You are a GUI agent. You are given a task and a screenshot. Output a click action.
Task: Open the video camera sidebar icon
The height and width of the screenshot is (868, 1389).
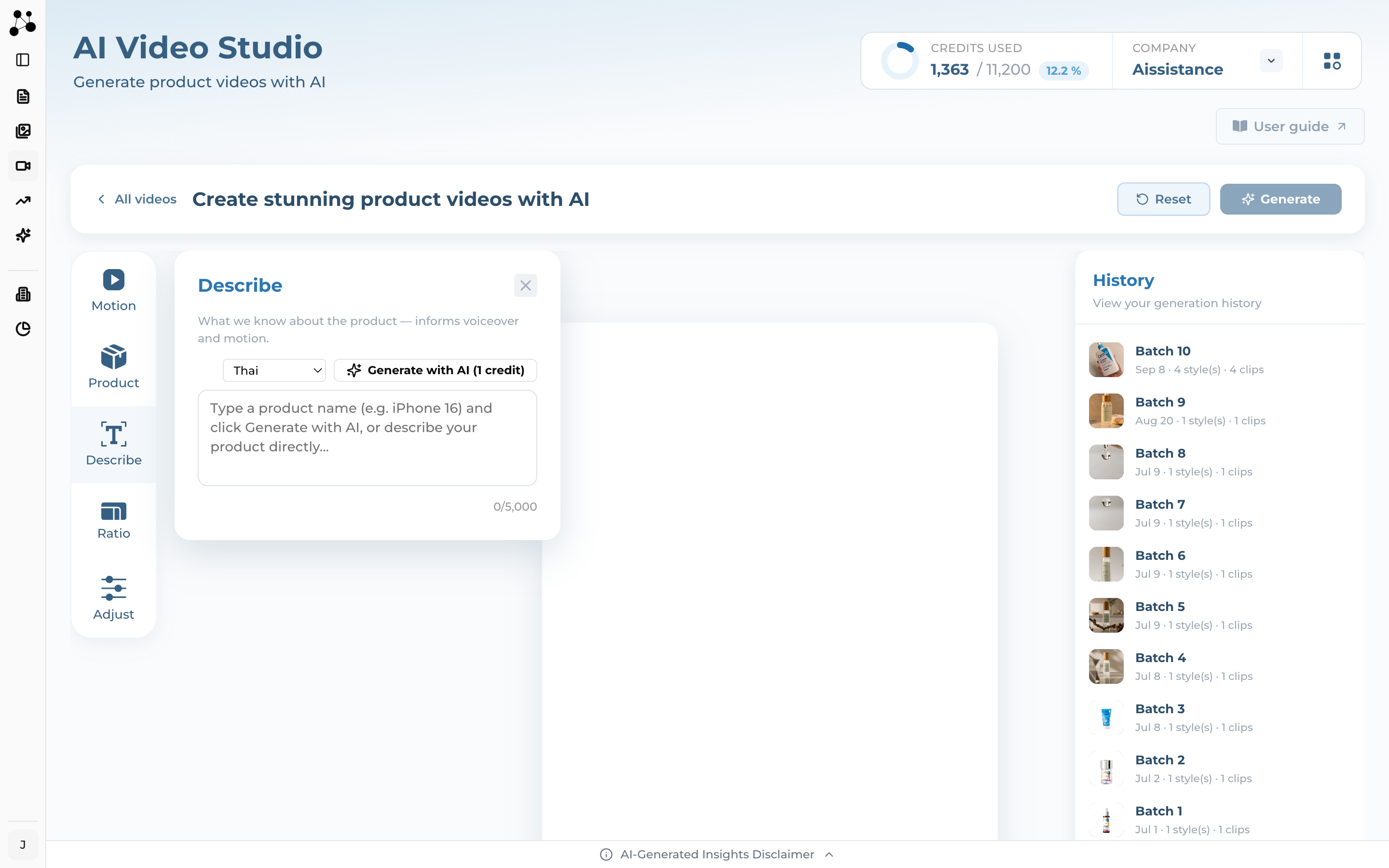[x=23, y=166]
